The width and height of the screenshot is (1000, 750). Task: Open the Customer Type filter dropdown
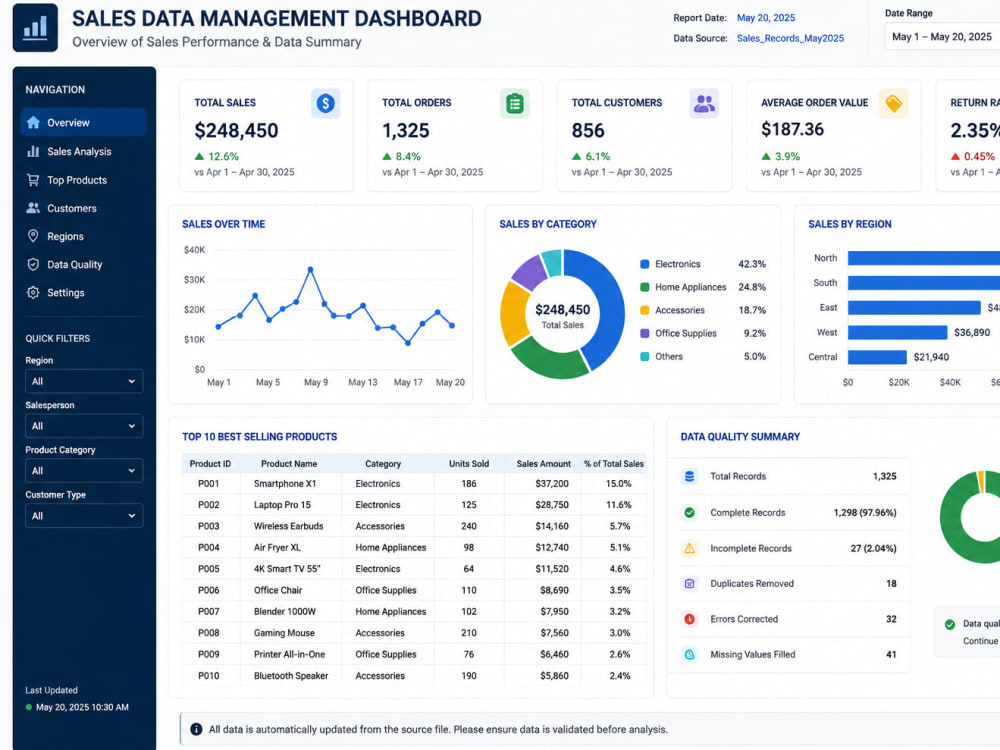(84, 516)
